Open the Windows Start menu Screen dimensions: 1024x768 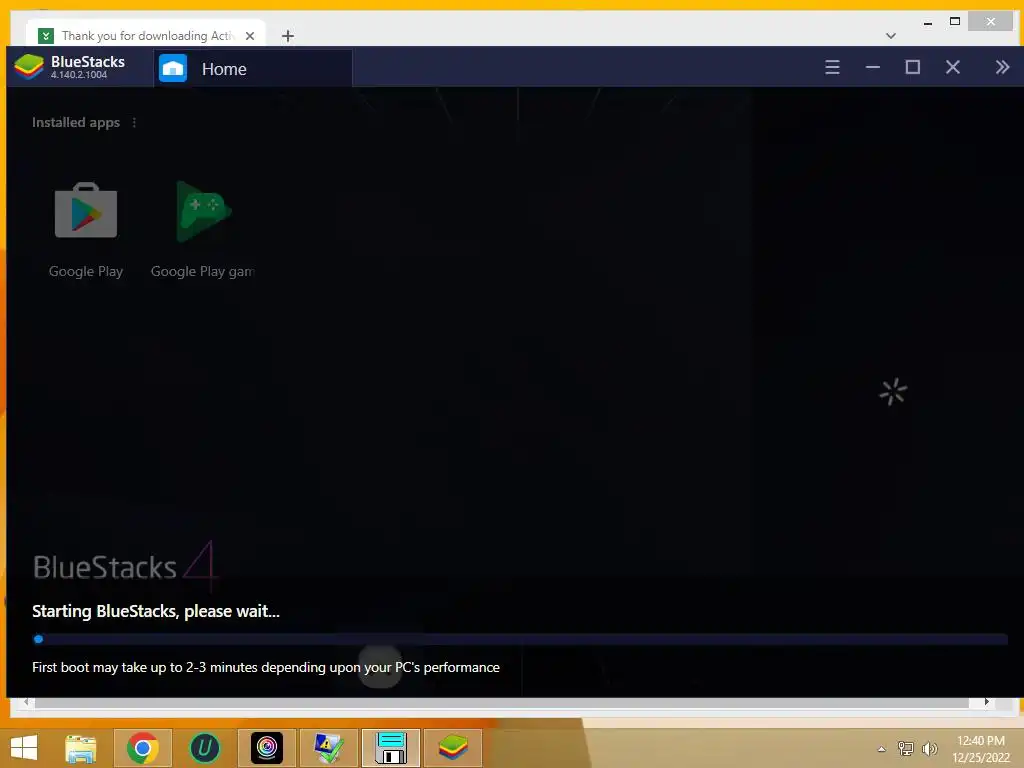pyautogui.click(x=24, y=748)
